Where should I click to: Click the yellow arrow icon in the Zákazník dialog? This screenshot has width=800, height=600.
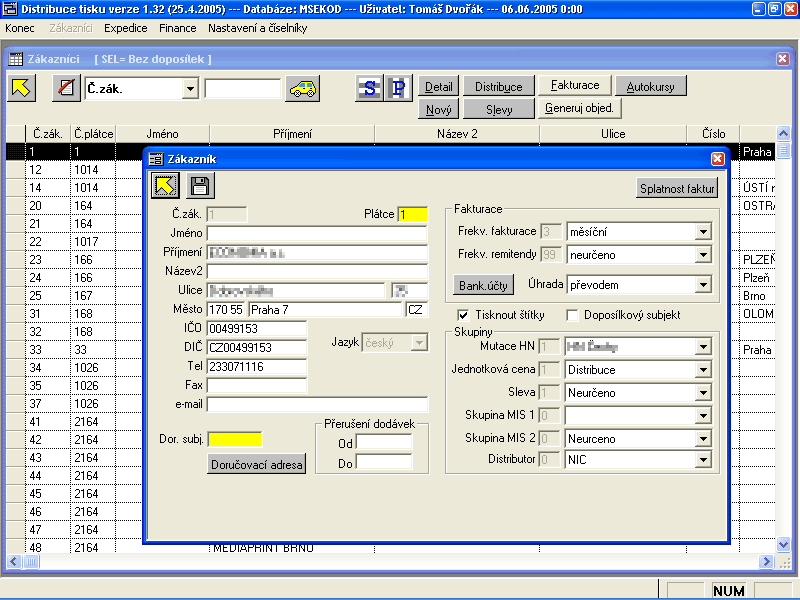(x=166, y=185)
